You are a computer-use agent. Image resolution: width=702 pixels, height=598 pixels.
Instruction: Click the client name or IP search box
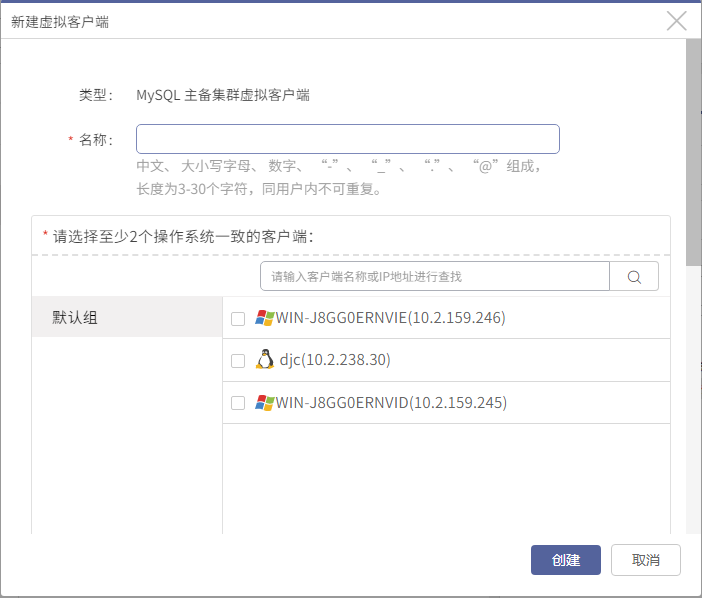[435, 277]
